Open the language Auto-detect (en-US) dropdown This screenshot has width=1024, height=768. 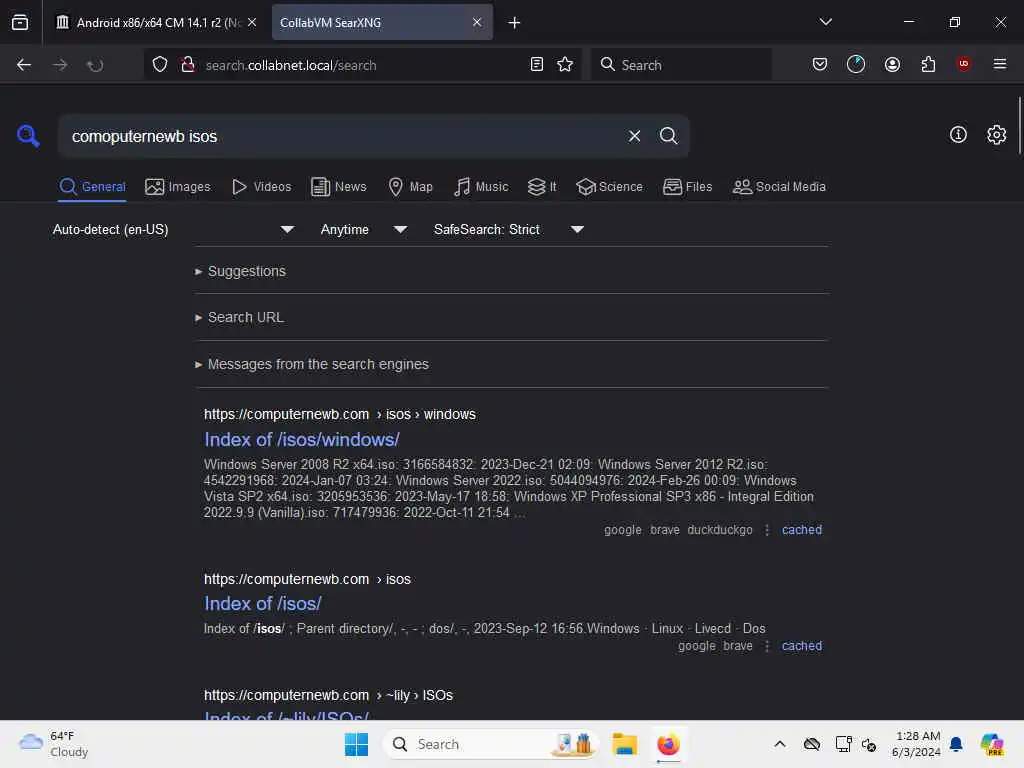pyautogui.click(x=173, y=229)
